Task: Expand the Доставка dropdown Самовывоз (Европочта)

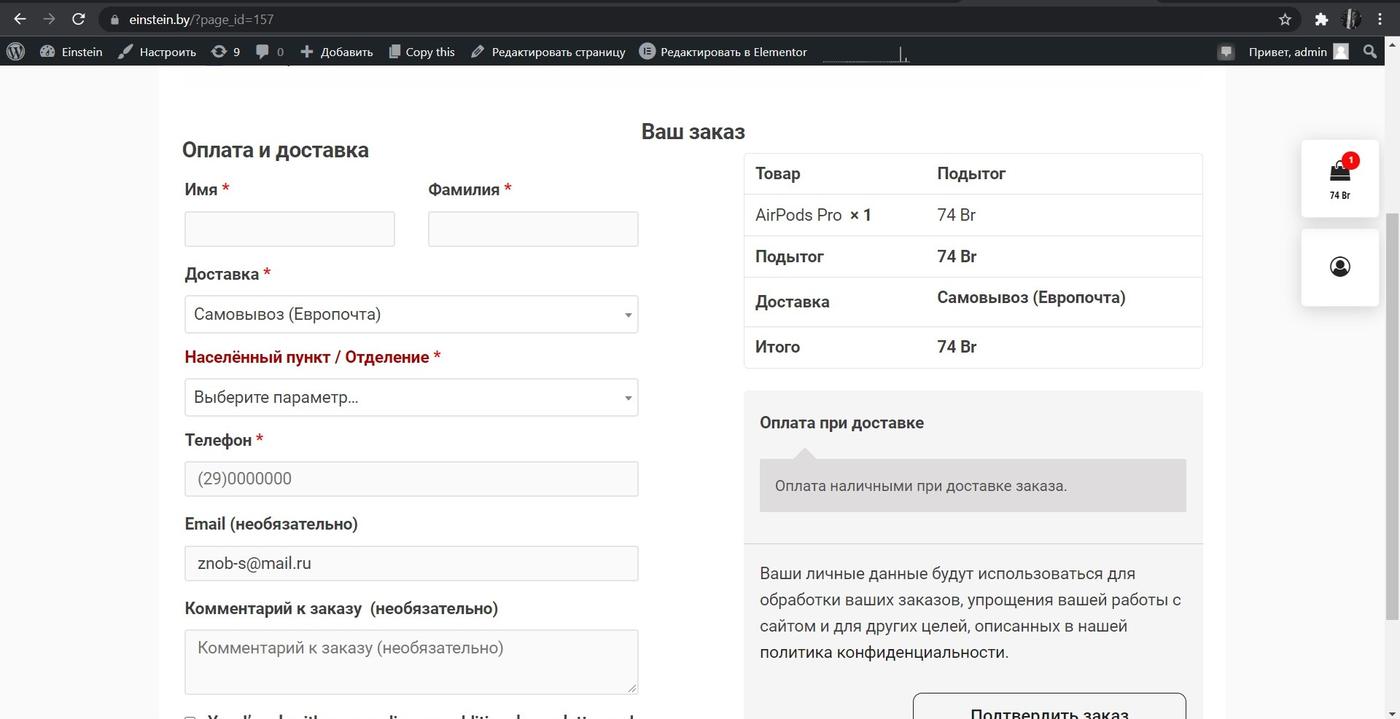Action: point(411,314)
